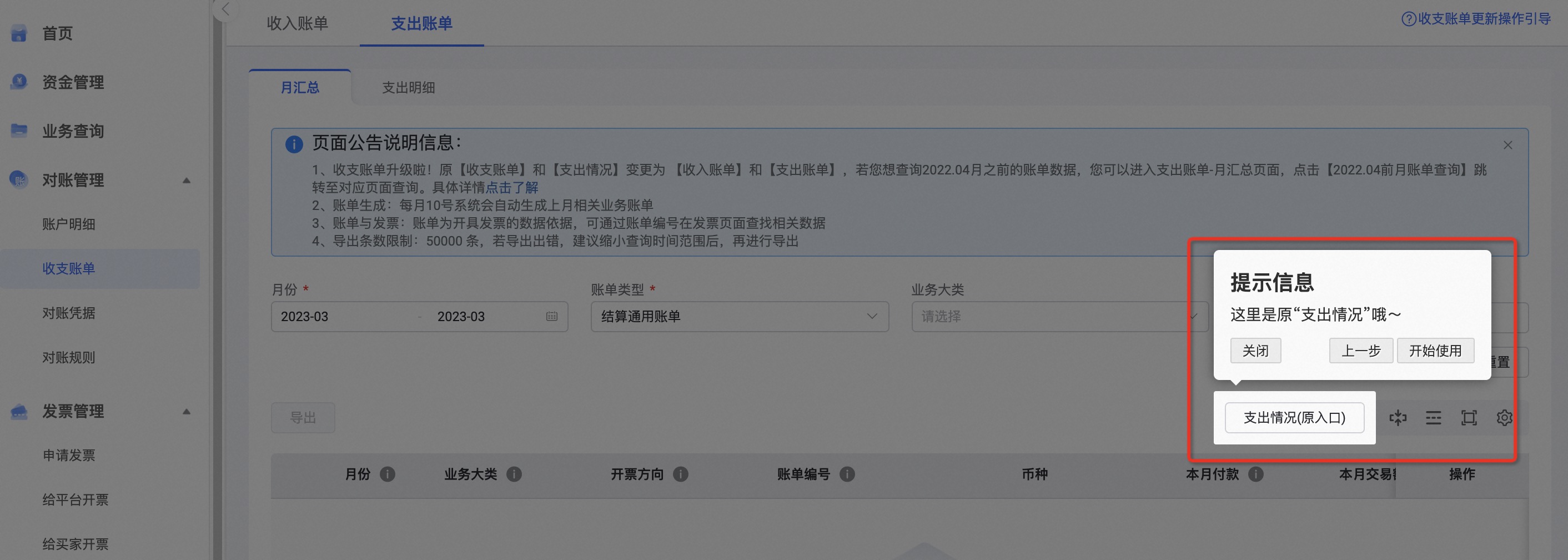
Task: Click the blue info icon in the announcement
Action: [294, 144]
